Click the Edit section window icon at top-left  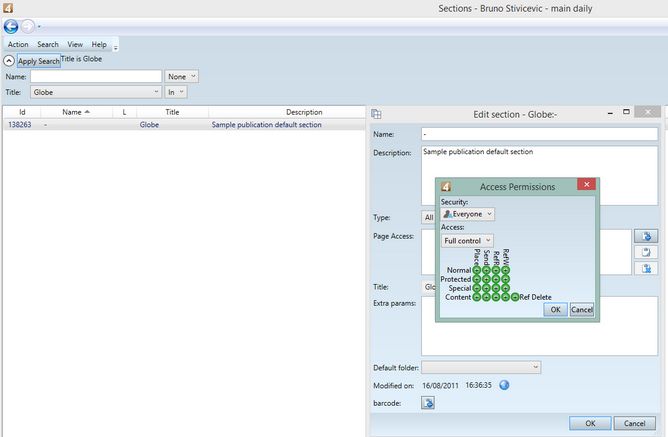pyautogui.click(x=376, y=114)
